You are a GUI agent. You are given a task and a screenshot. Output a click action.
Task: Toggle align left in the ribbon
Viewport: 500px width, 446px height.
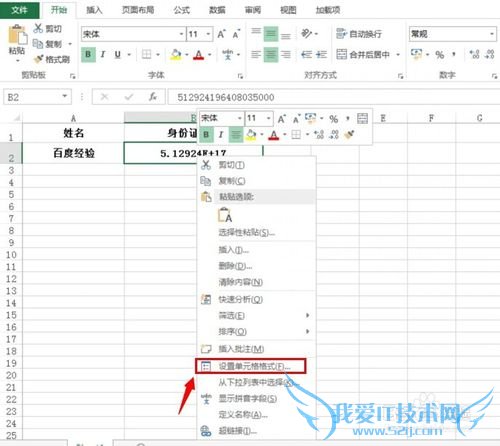pos(256,54)
